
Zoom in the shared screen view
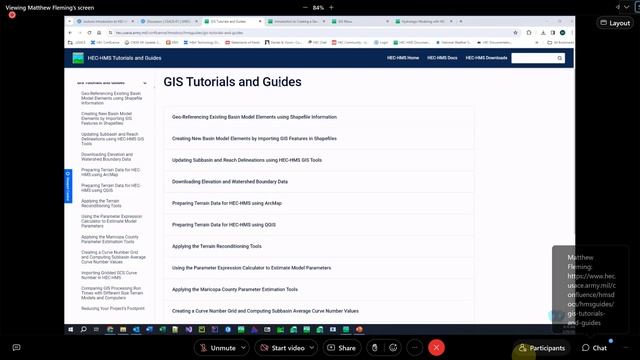point(331,7)
